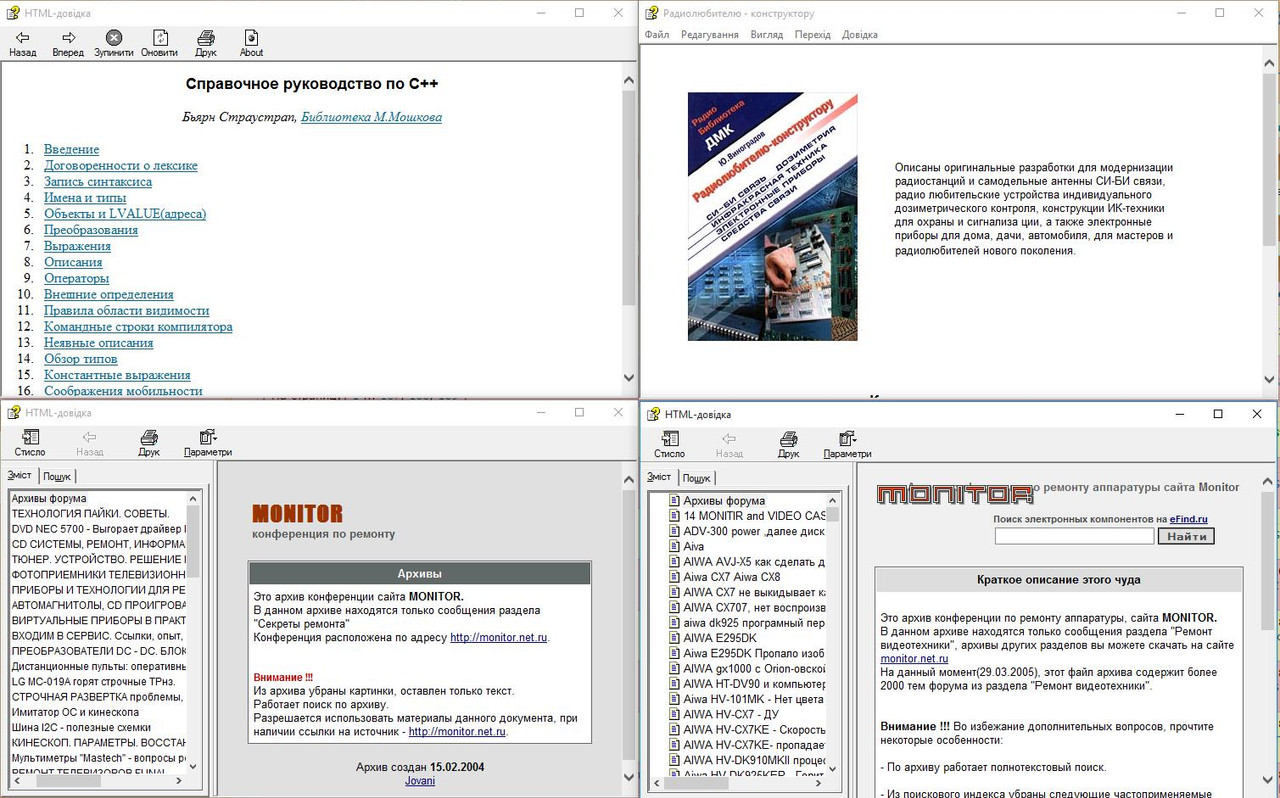Select the 'DVD NEC 5700' topic
This screenshot has width=1280, height=798.
pyautogui.click(x=98, y=529)
